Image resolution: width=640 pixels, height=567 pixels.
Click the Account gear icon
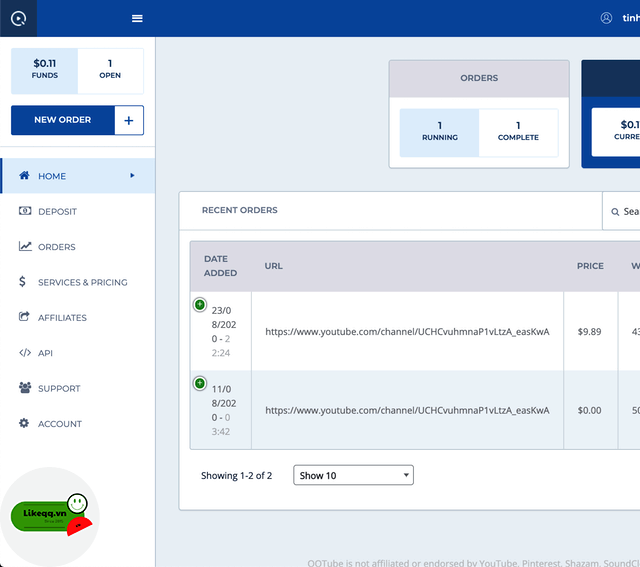tap(24, 423)
